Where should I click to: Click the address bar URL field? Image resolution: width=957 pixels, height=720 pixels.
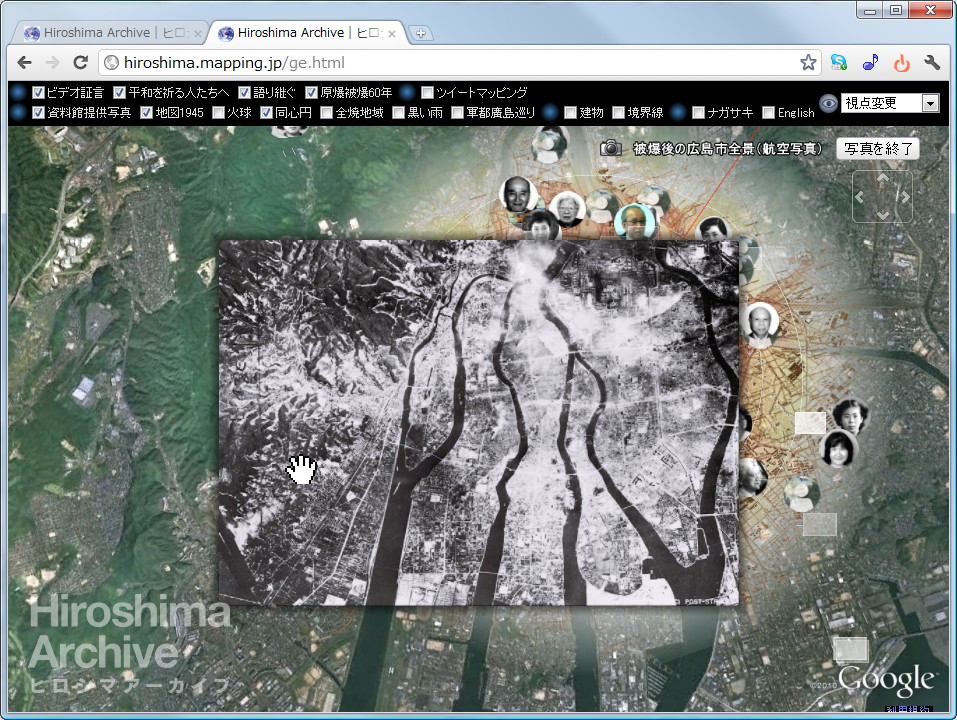pyautogui.click(x=458, y=62)
